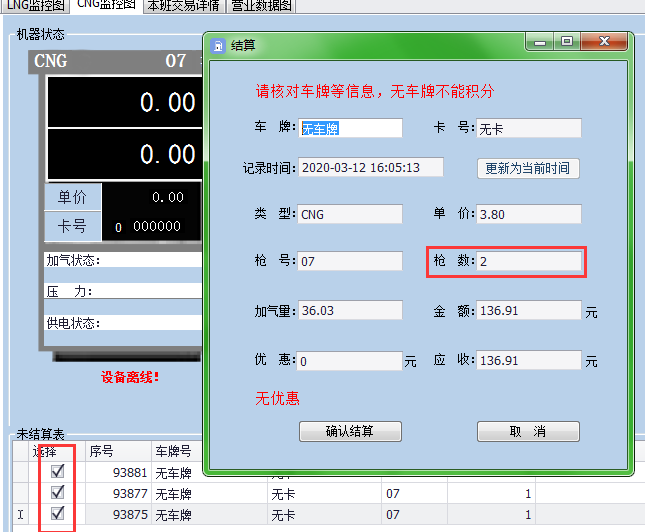Go to the 营业数据图 tab
The image size is (645, 532).
click(262, 6)
